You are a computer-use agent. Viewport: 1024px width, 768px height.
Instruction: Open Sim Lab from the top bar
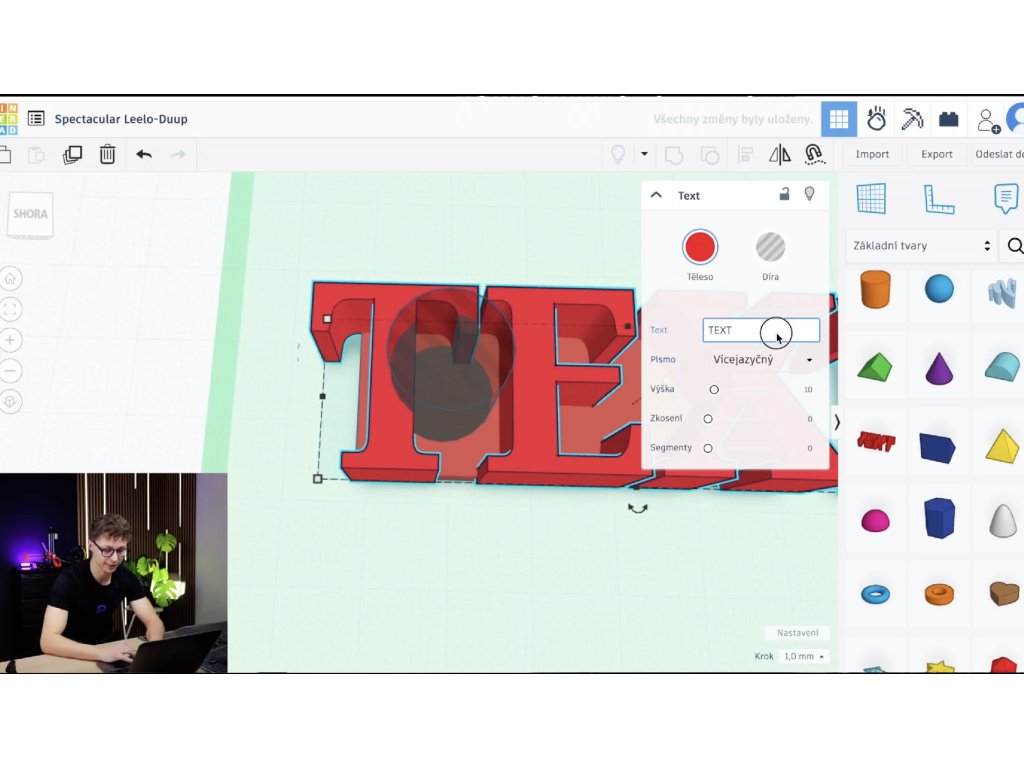pos(876,119)
